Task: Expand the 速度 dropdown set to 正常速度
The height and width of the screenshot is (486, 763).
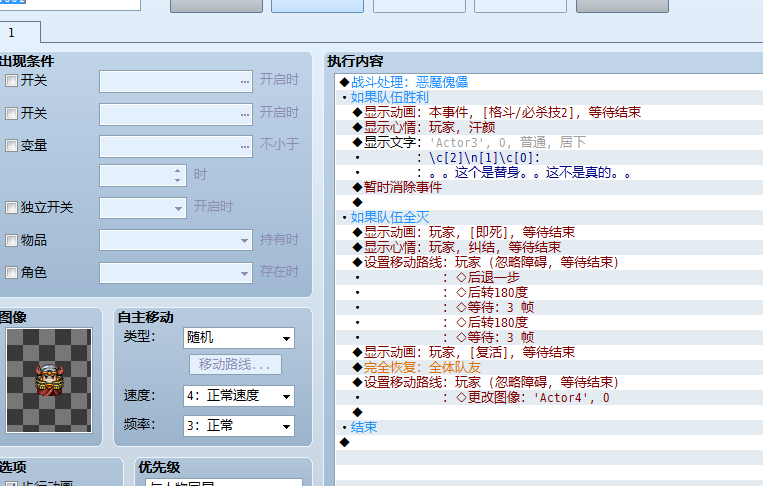Action: [x=239, y=396]
